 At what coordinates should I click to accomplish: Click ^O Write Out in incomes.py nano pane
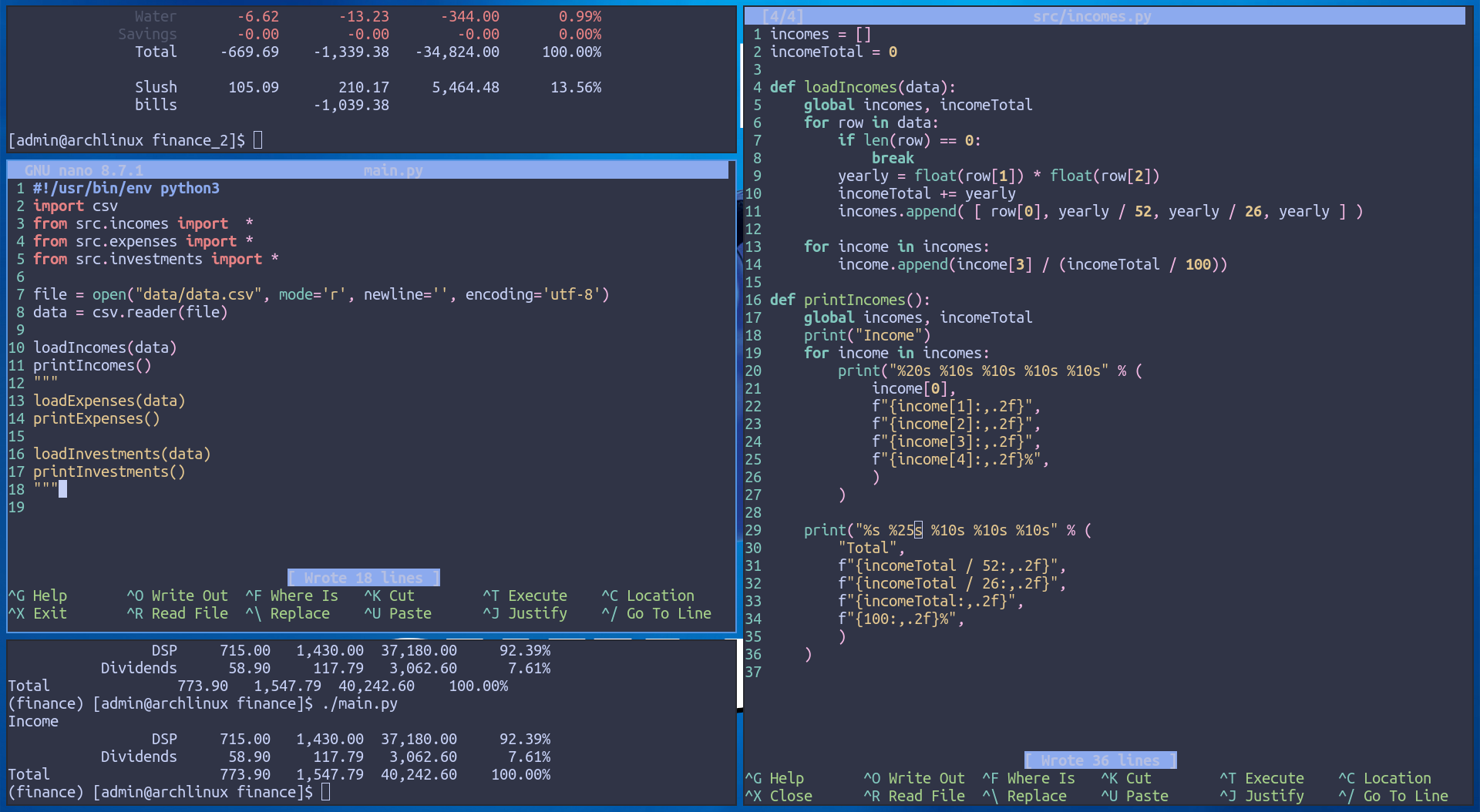click(914, 778)
